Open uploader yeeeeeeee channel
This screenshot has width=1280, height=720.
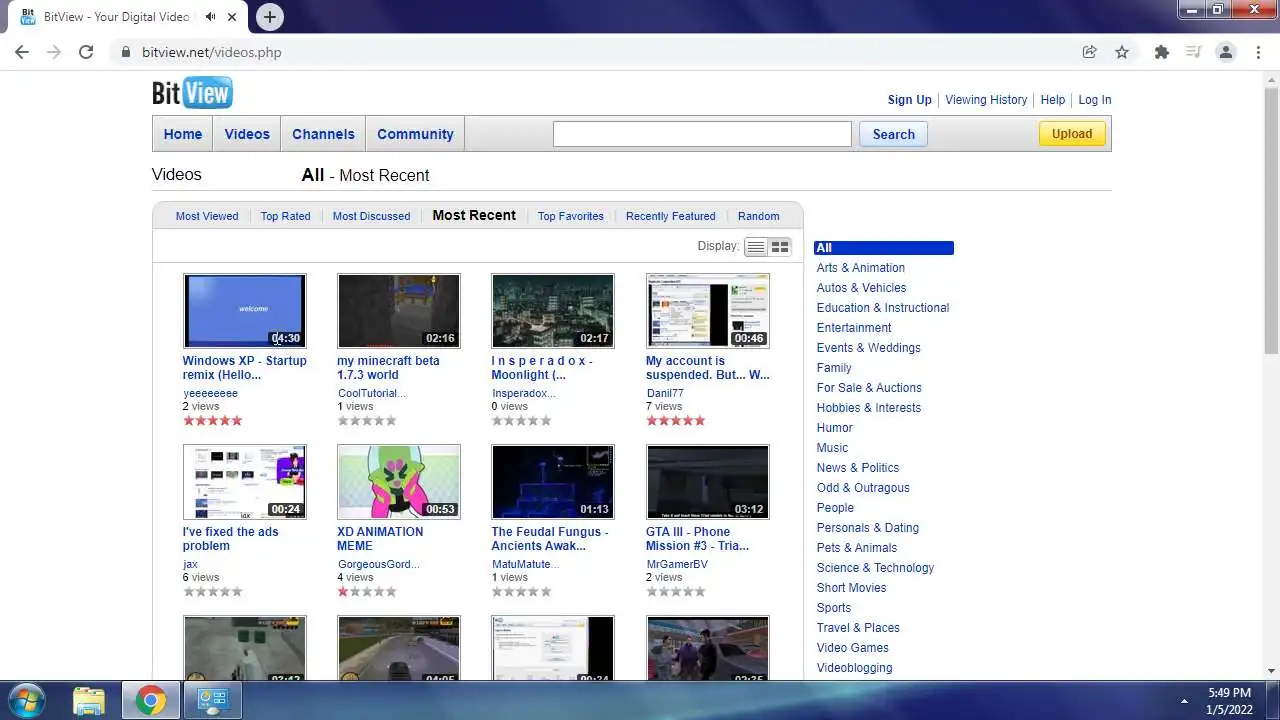coord(210,394)
